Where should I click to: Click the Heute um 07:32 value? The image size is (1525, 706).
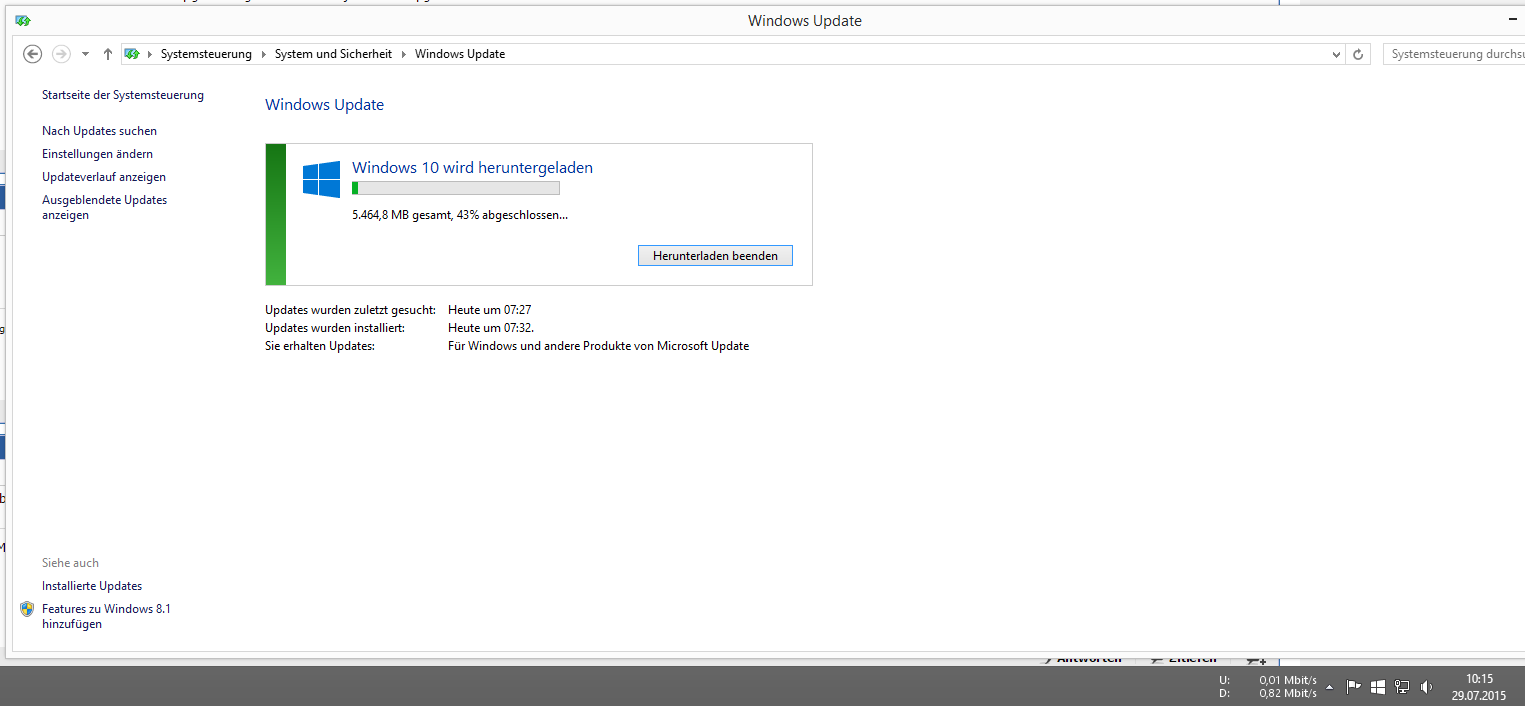(491, 328)
